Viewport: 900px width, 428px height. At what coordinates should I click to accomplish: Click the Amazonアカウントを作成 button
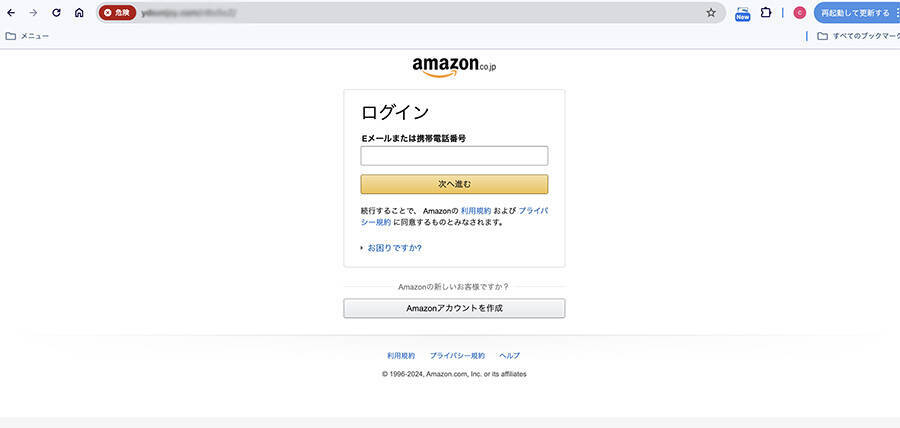[x=454, y=308]
